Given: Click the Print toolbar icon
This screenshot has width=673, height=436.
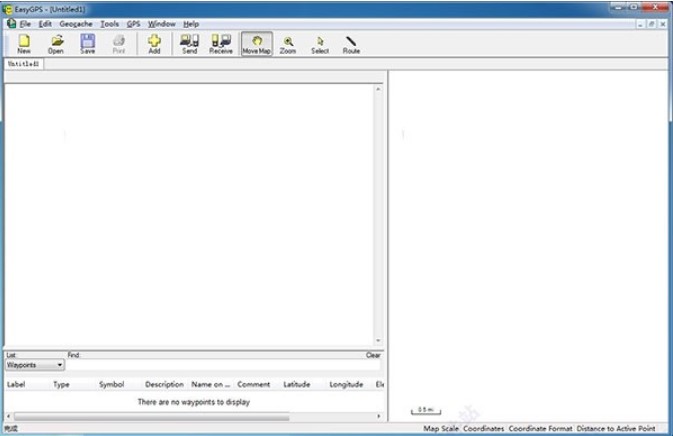Looking at the screenshot, I should tap(119, 44).
